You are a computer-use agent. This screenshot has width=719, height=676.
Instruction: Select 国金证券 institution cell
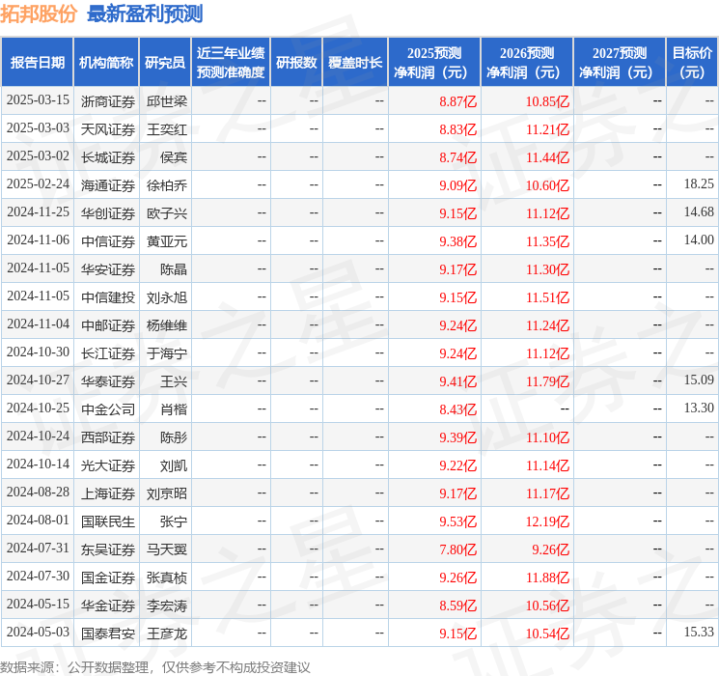[108, 577]
